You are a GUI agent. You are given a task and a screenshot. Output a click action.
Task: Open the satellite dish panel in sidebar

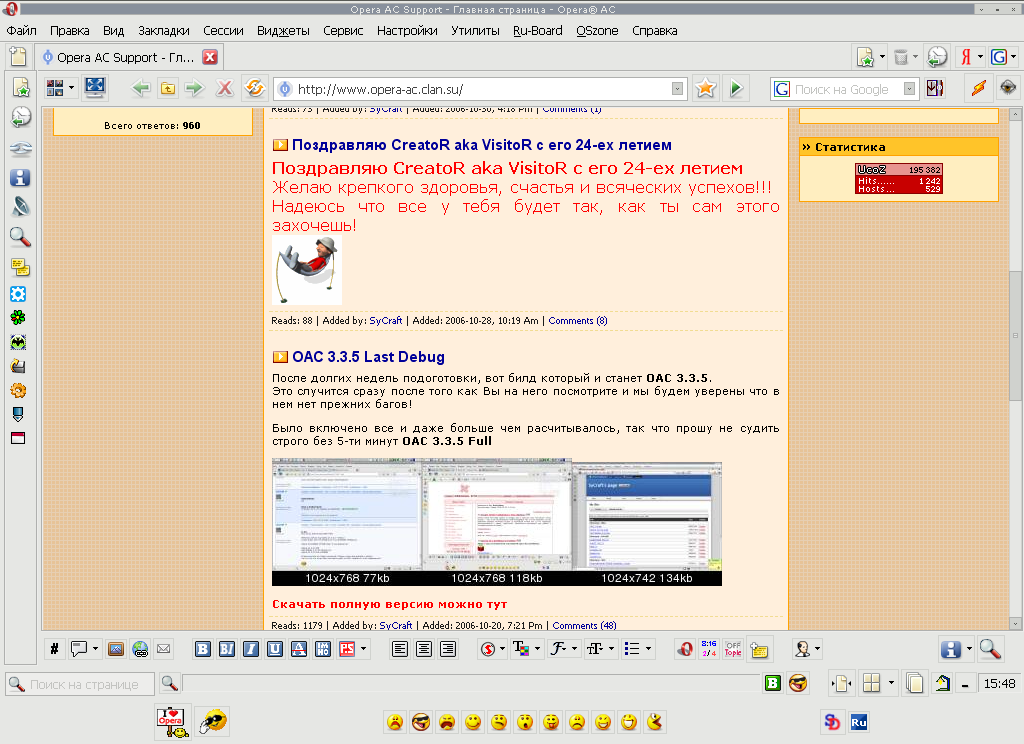click(20, 207)
